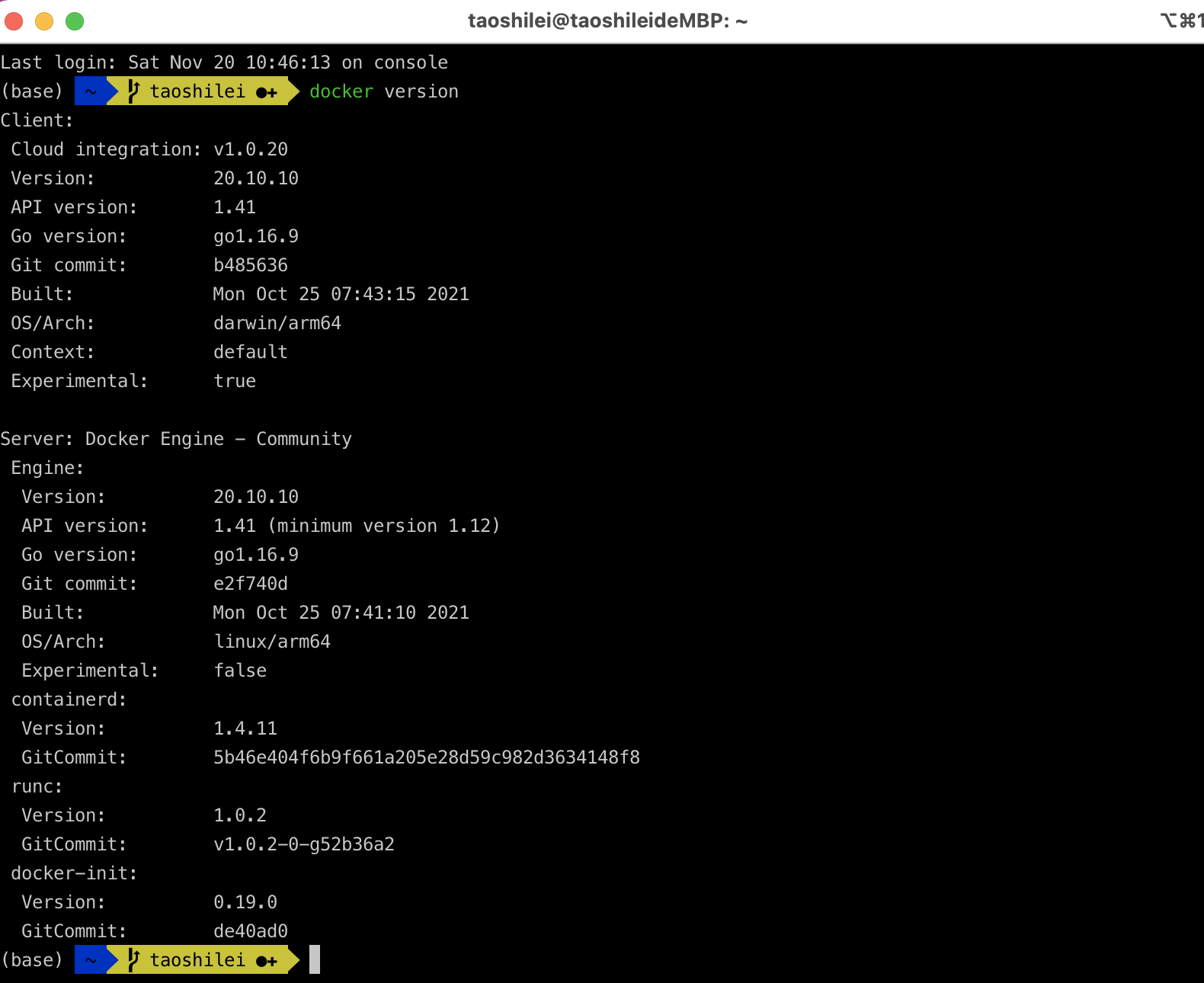1204x983 pixels.
Task: Click the docker-init version 0.19.0
Action: (245, 902)
